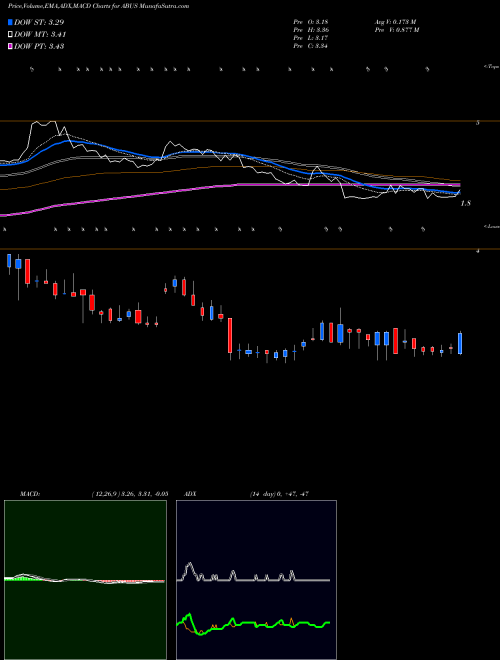Click the 'Pre O: 3.18' open value
The width and height of the screenshot is (500, 660).
(311, 21)
